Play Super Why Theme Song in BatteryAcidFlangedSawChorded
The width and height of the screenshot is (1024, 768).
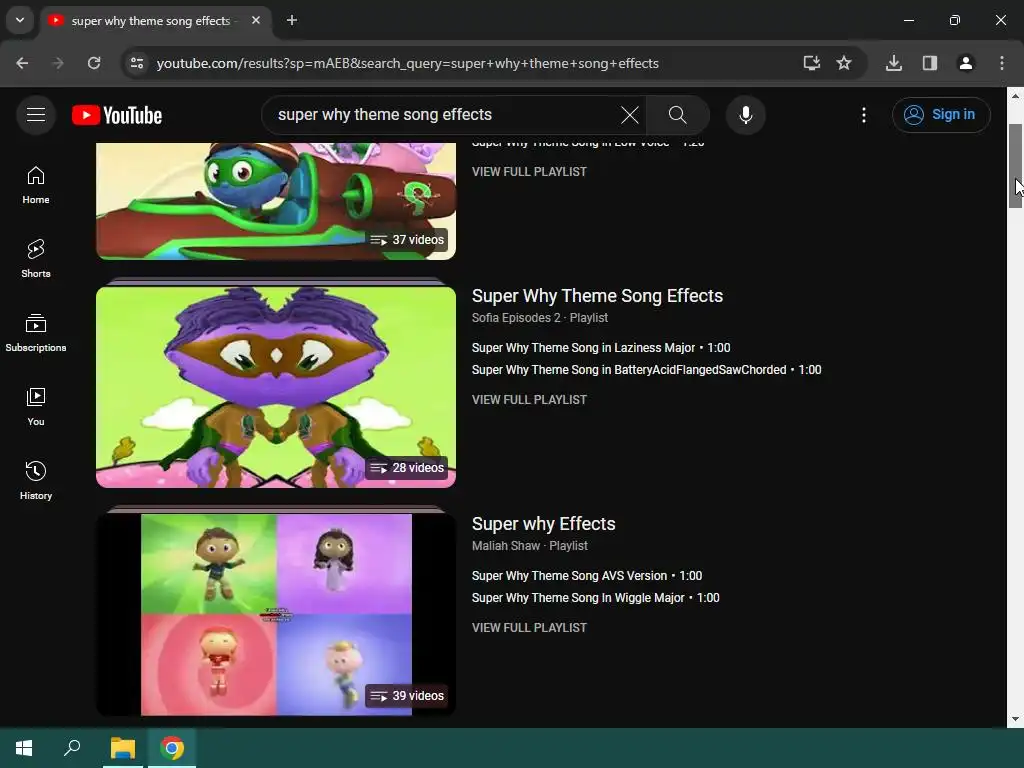(646, 370)
